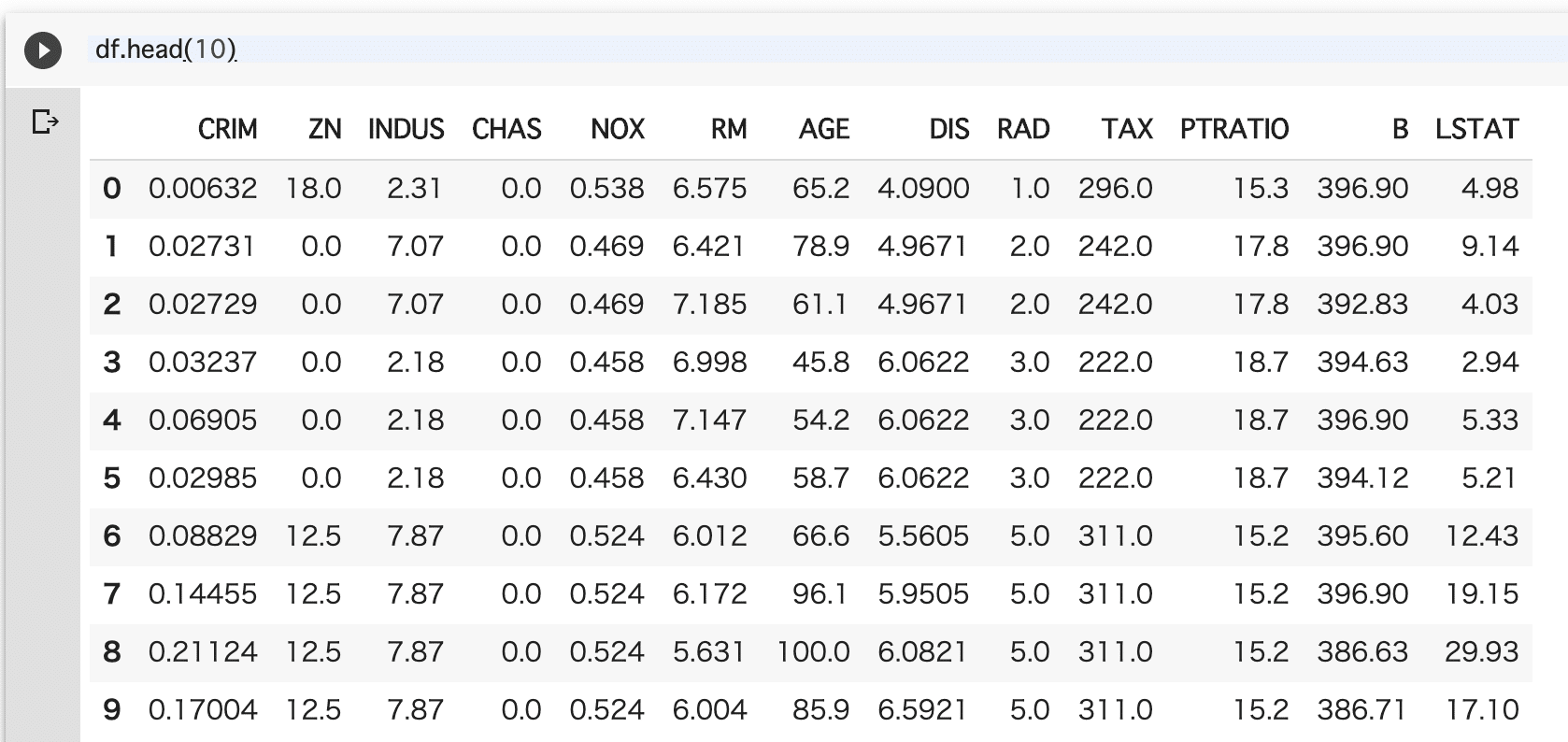The height and width of the screenshot is (742, 1568).
Task: Select row index 3
Action: (x=111, y=363)
